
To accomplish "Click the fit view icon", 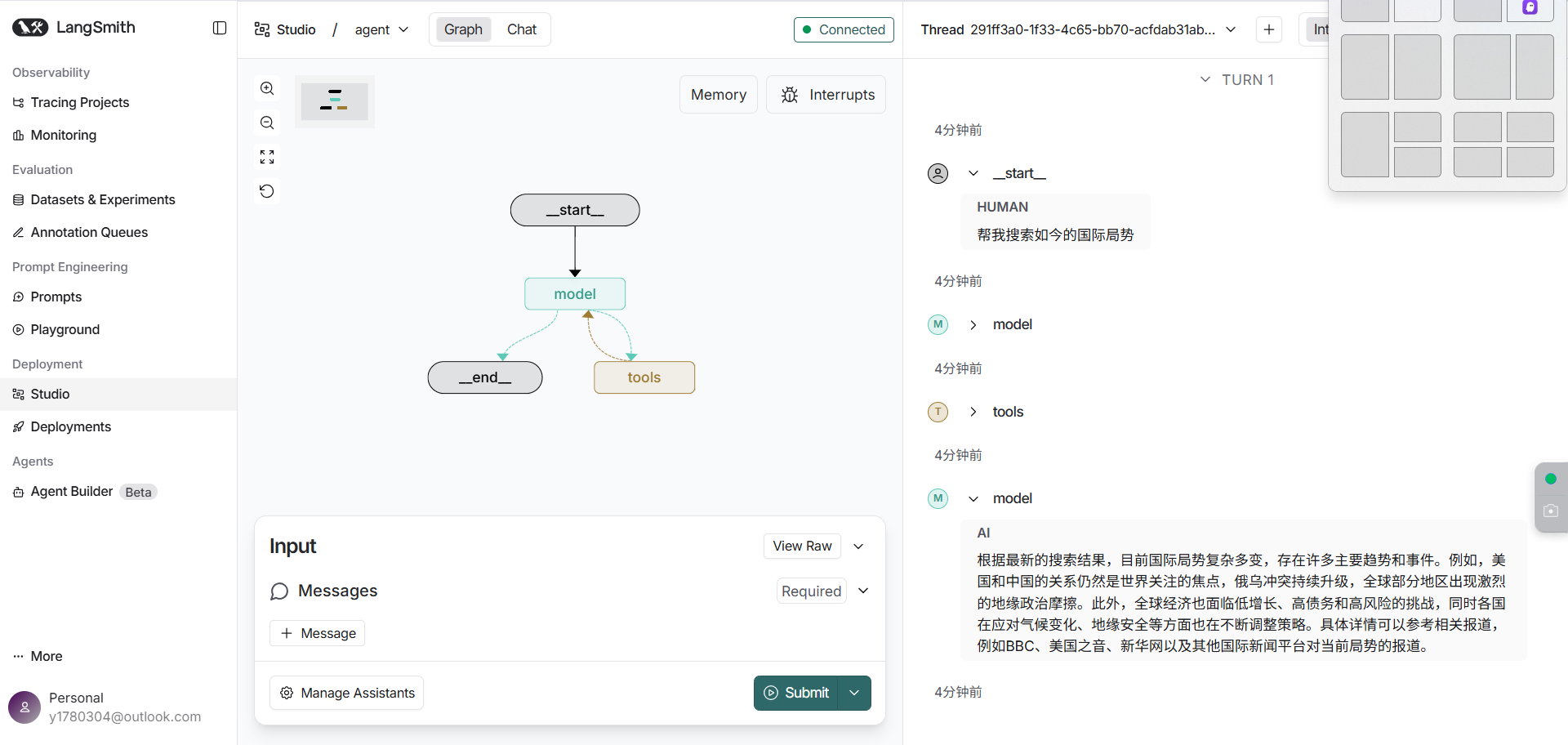I will [x=267, y=157].
